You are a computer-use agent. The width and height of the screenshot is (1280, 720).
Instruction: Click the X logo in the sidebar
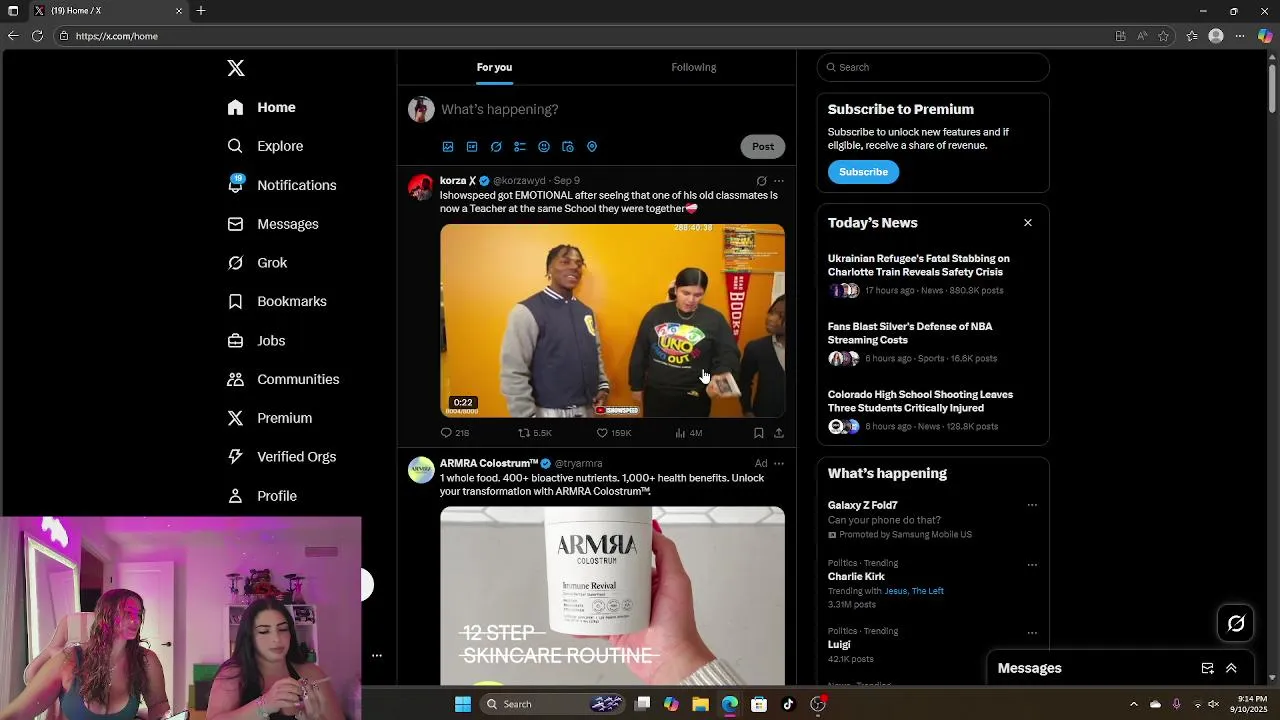pos(236,68)
